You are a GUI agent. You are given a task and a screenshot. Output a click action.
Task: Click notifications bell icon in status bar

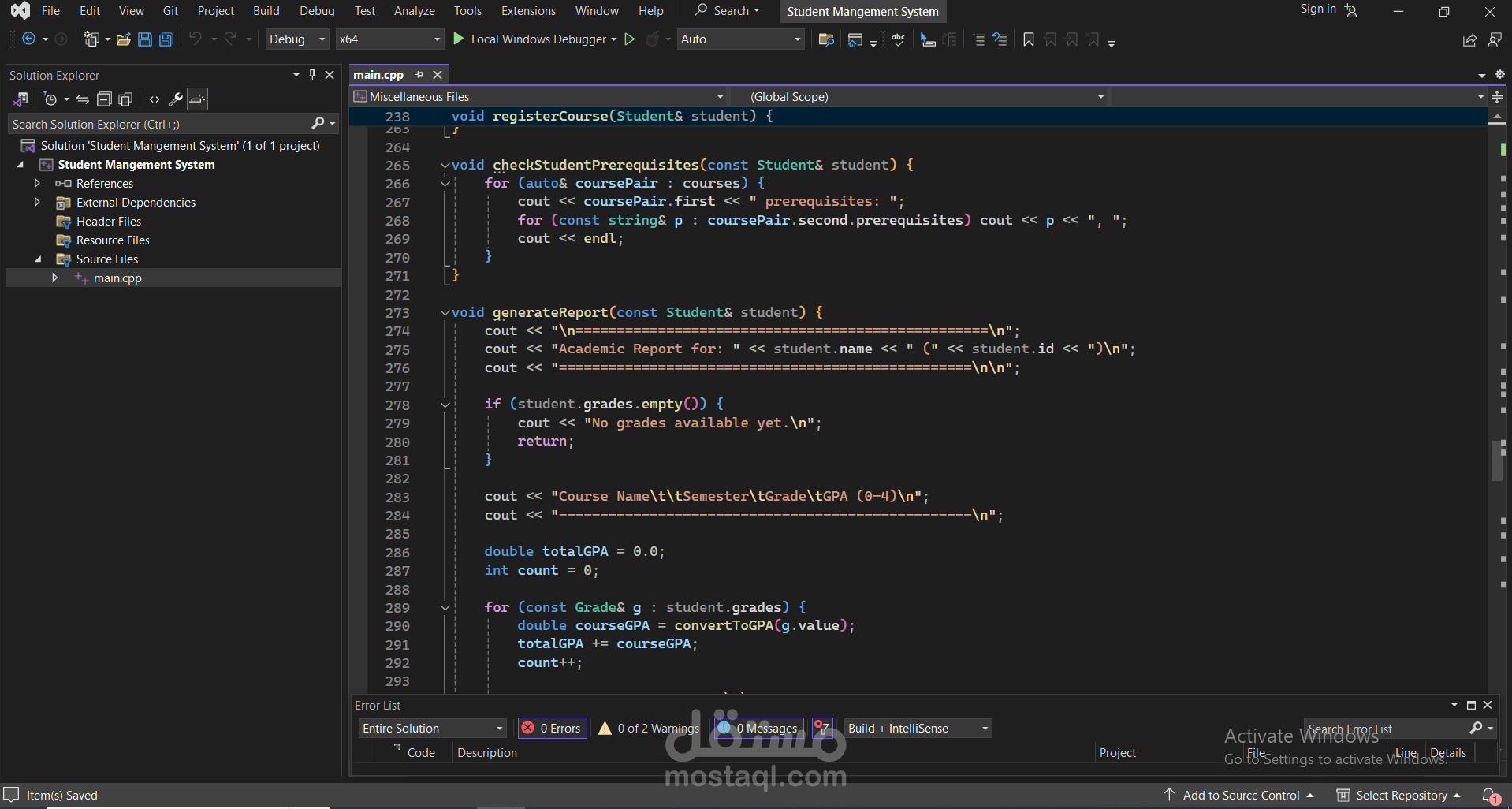(x=1489, y=795)
